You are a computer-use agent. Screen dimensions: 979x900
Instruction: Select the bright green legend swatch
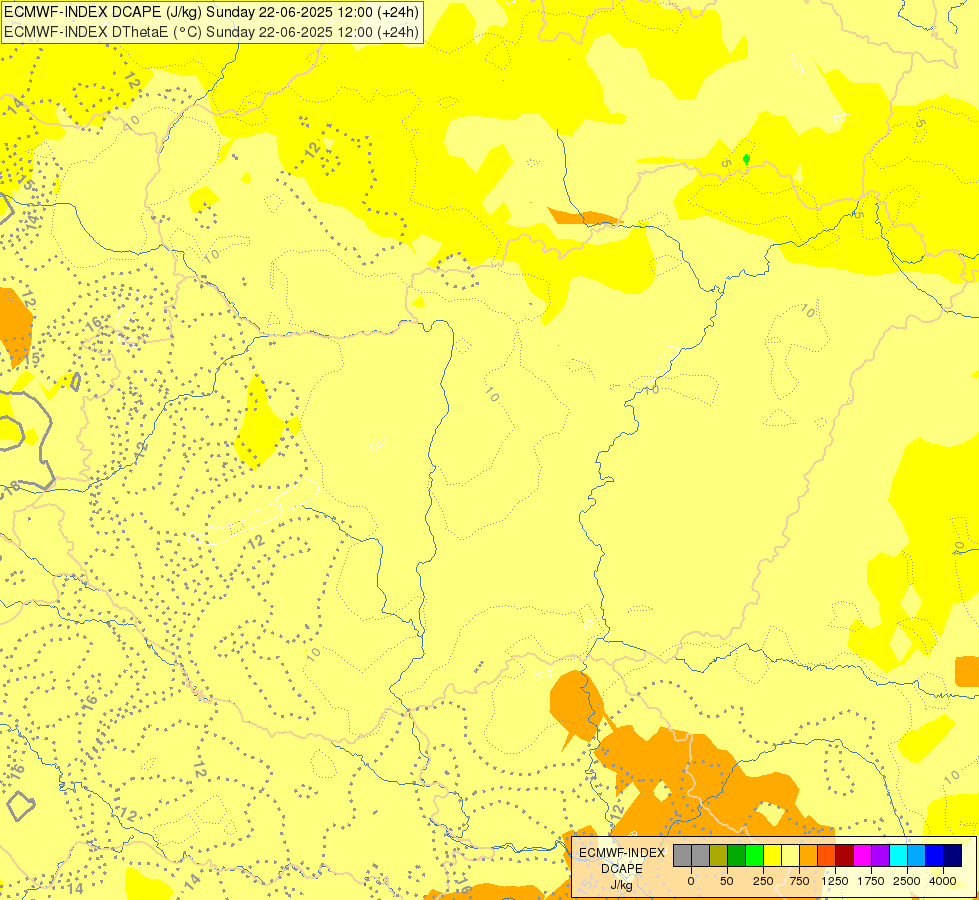pyautogui.click(x=755, y=856)
